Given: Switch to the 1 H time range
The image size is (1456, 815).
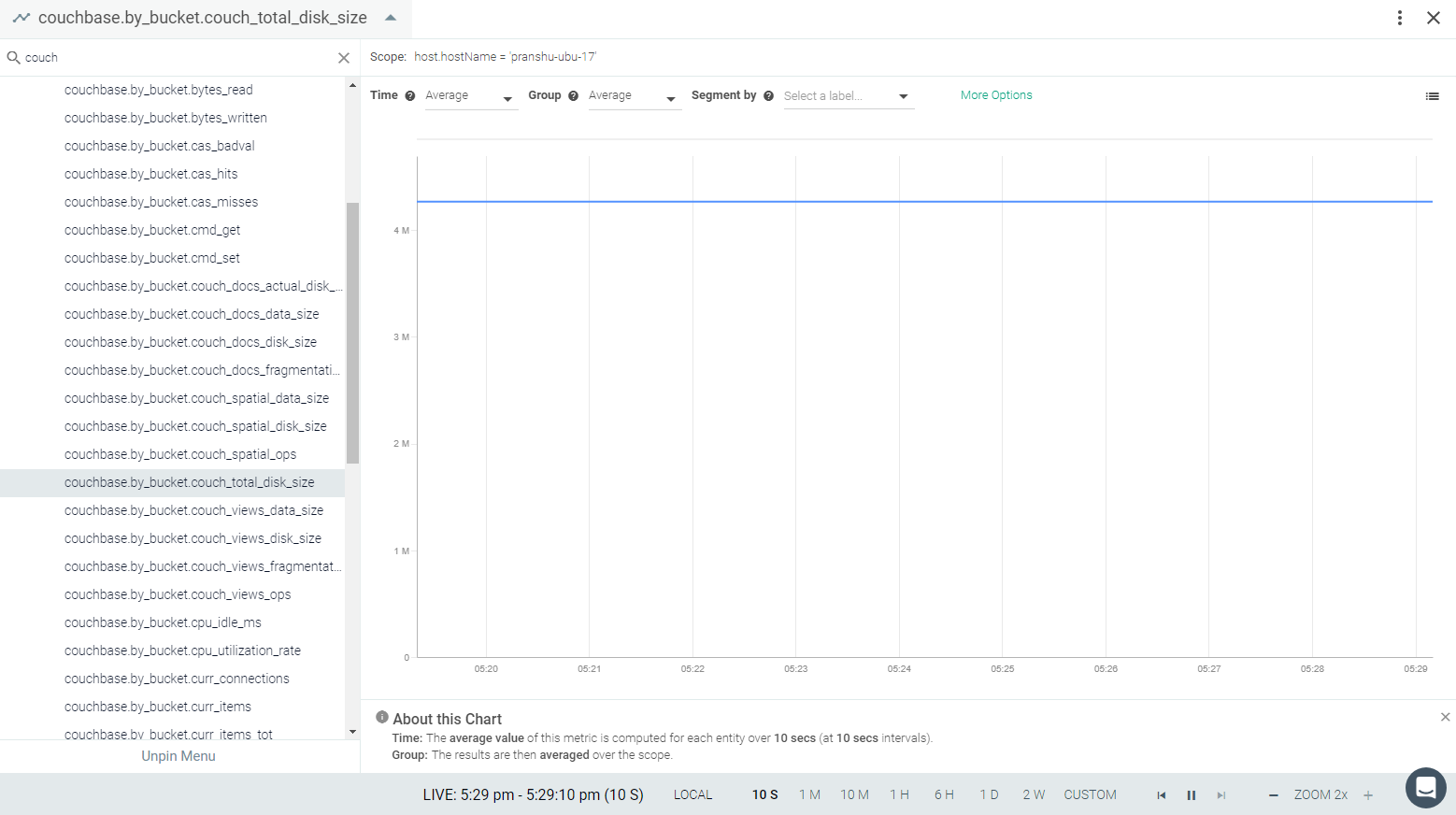Looking at the screenshot, I should tap(899, 794).
